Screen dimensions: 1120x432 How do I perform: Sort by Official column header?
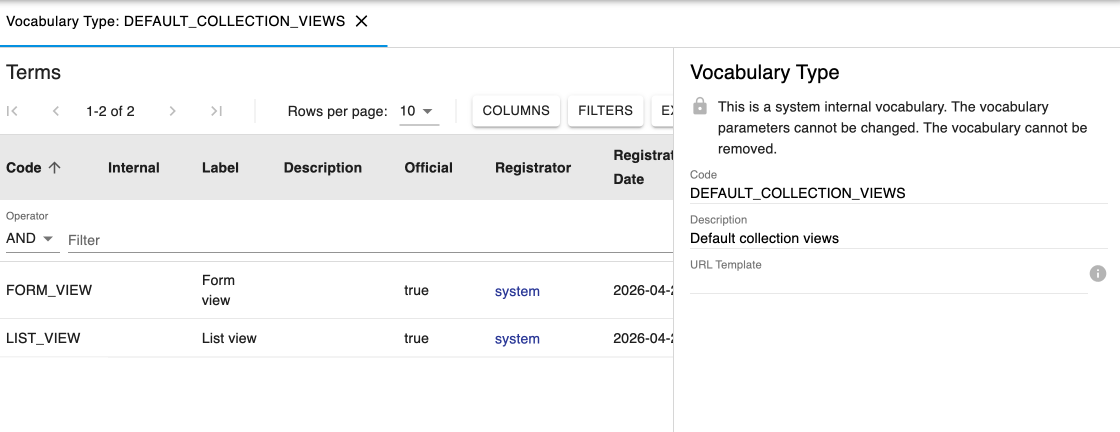tap(429, 168)
